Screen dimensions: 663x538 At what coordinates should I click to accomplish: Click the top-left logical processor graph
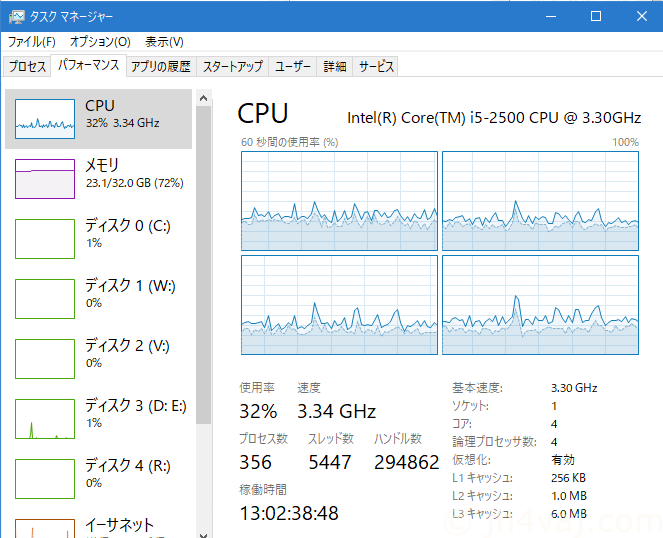click(339, 201)
